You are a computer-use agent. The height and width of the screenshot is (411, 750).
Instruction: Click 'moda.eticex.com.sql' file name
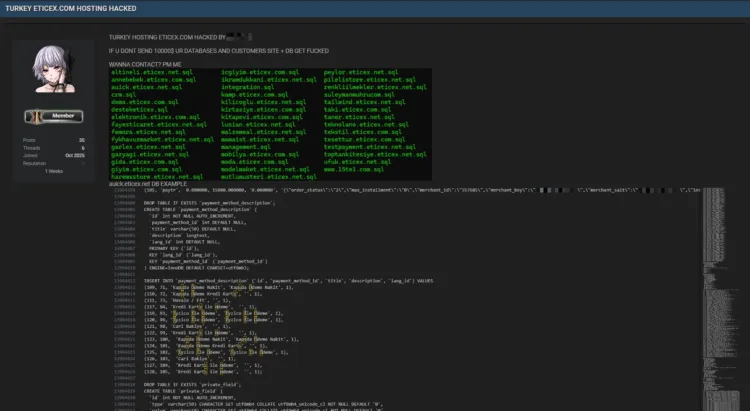click(254, 162)
